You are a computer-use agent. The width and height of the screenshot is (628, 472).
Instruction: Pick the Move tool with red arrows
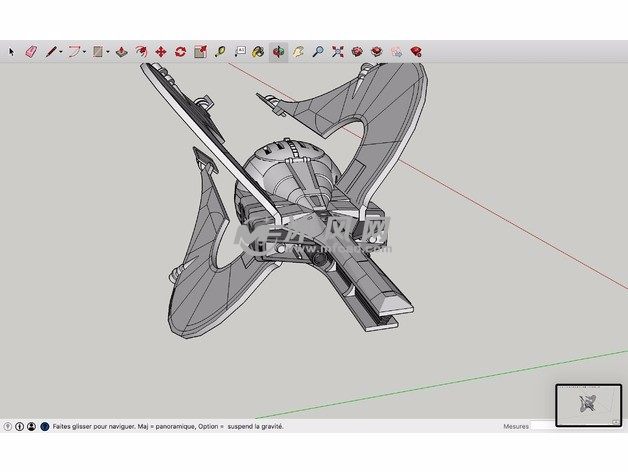point(160,51)
